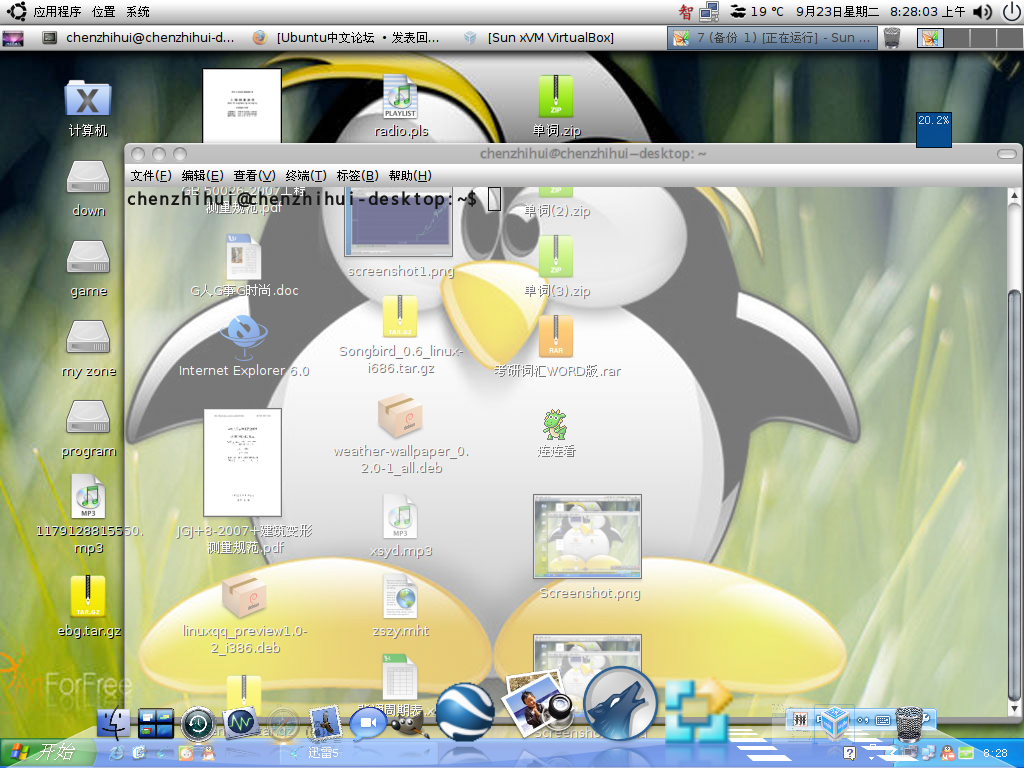
Task: Click the QQ penguin quick launch icon
Action: pos(208,753)
